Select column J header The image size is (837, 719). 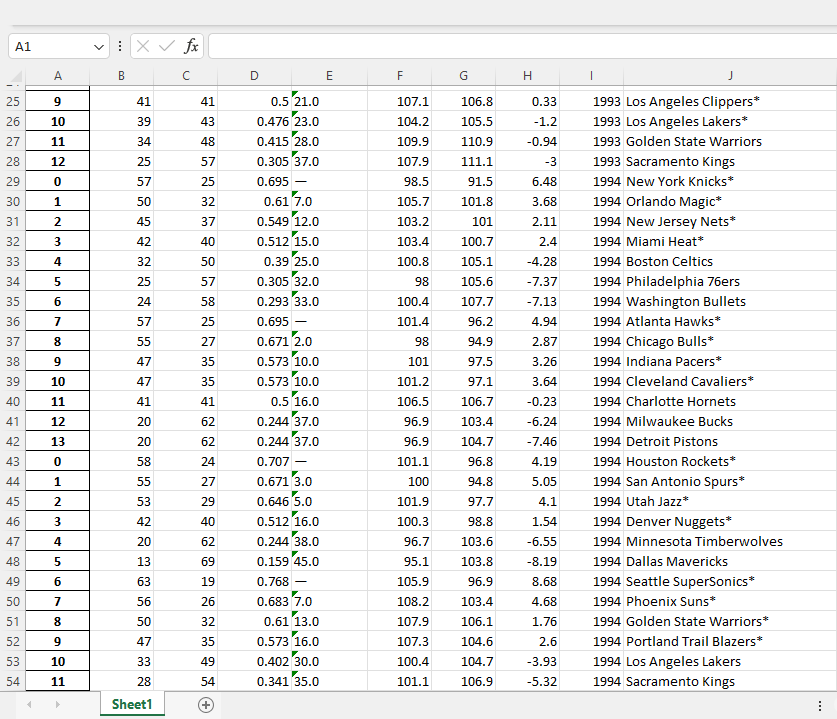730,76
